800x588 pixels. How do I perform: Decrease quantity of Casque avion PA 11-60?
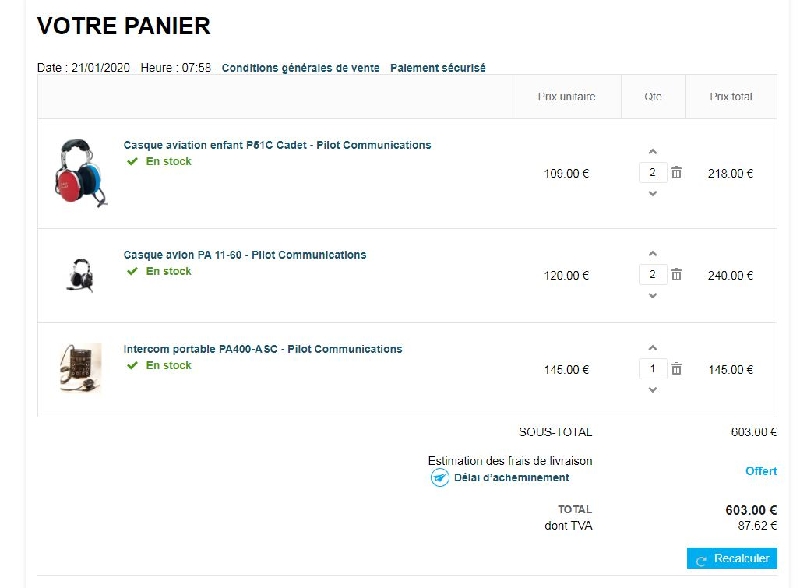click(x=653, y=296)
